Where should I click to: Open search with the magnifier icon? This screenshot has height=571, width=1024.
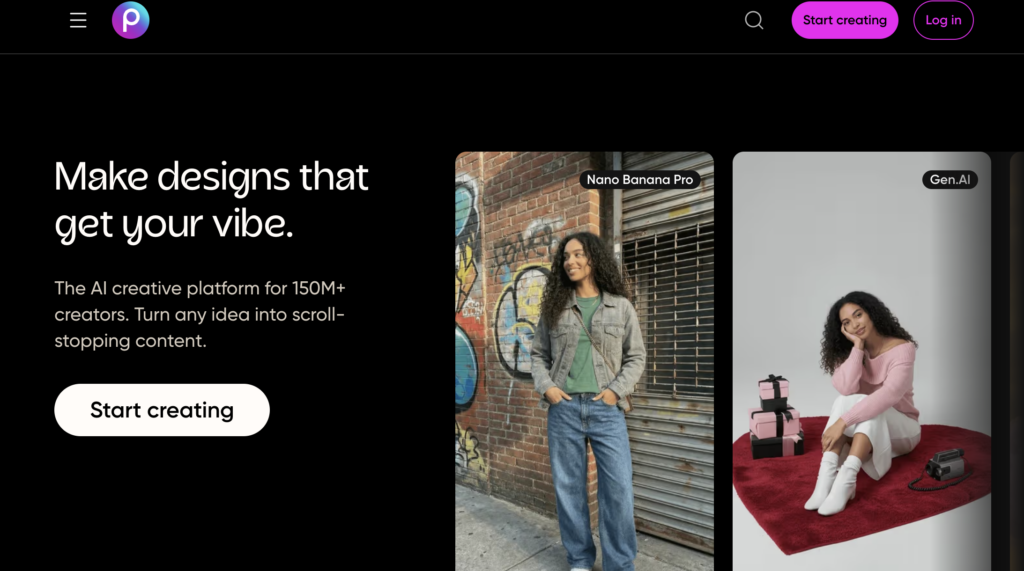[754, 20]
